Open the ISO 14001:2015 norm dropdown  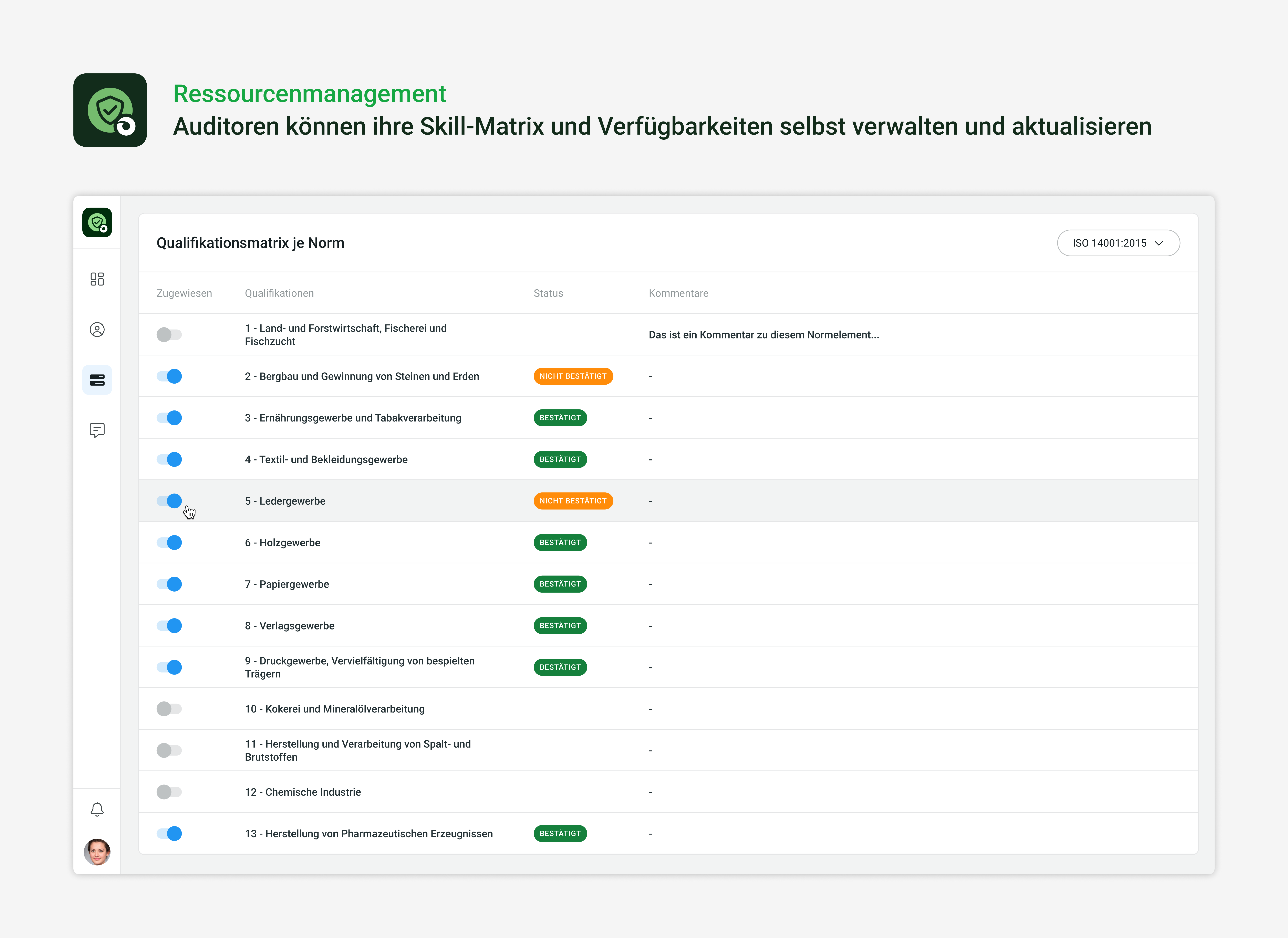point(1118,243)
